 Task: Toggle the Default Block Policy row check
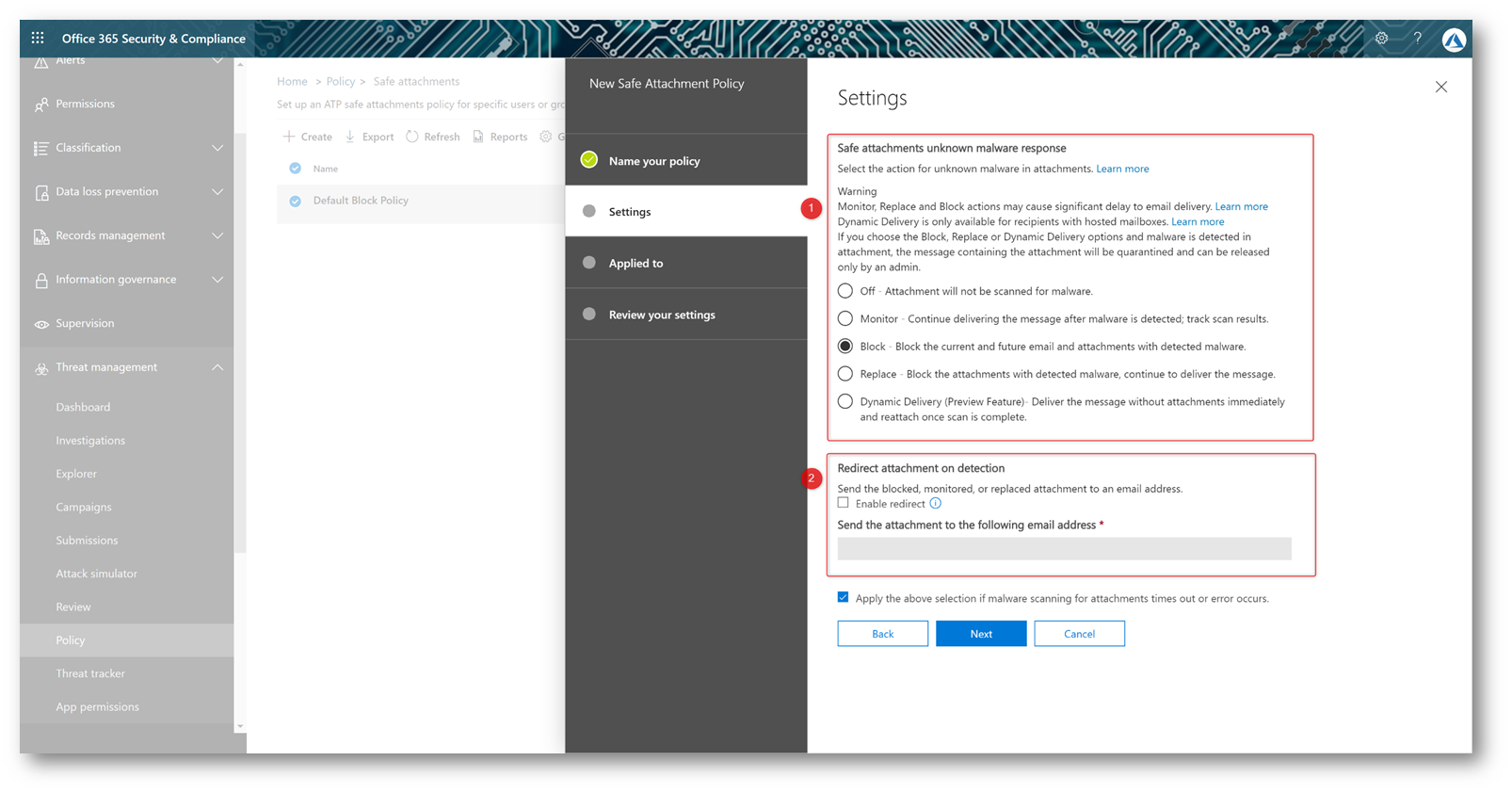tap(296, 201)
